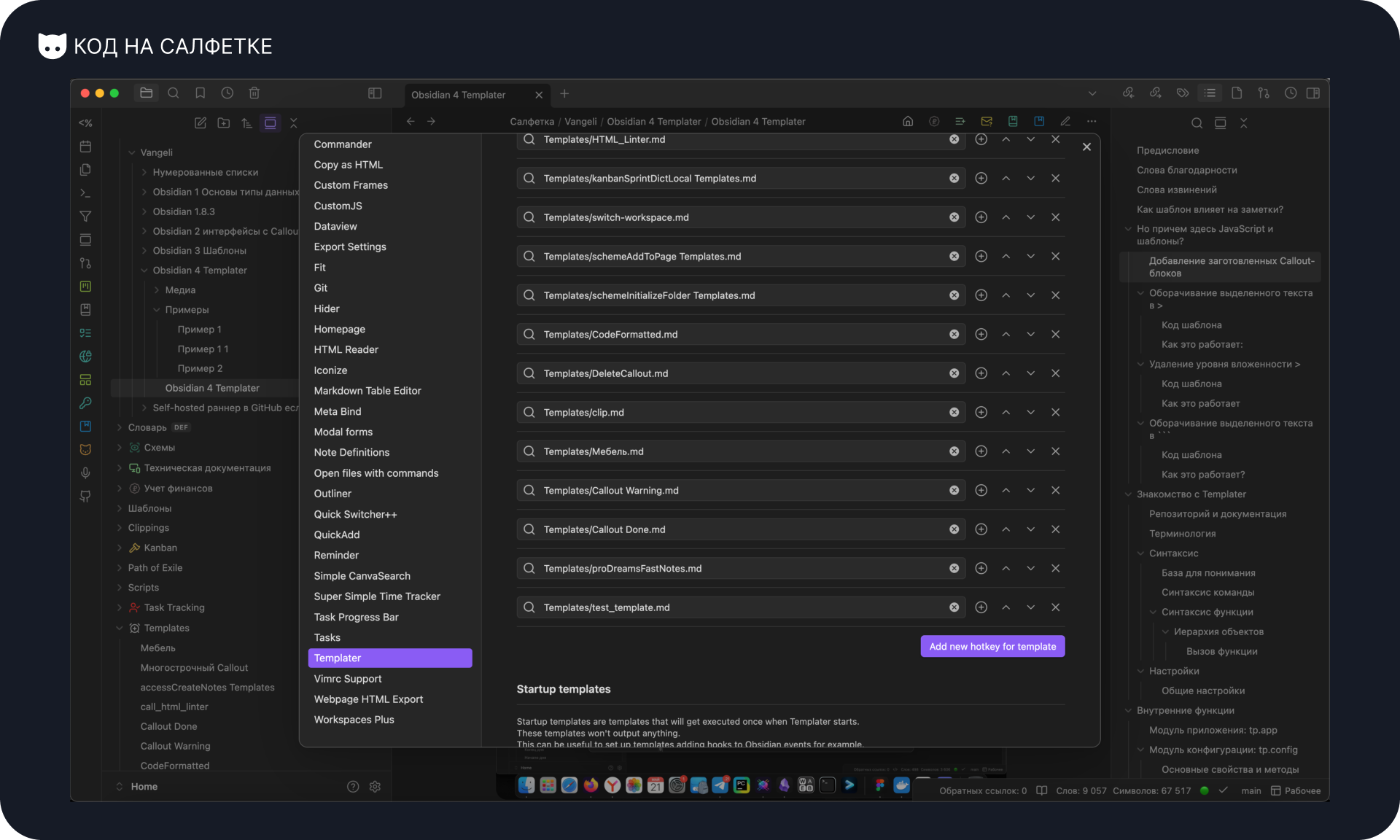Jump to Терминология heading in outline

pyautogui.click(x=1183, y=534)
